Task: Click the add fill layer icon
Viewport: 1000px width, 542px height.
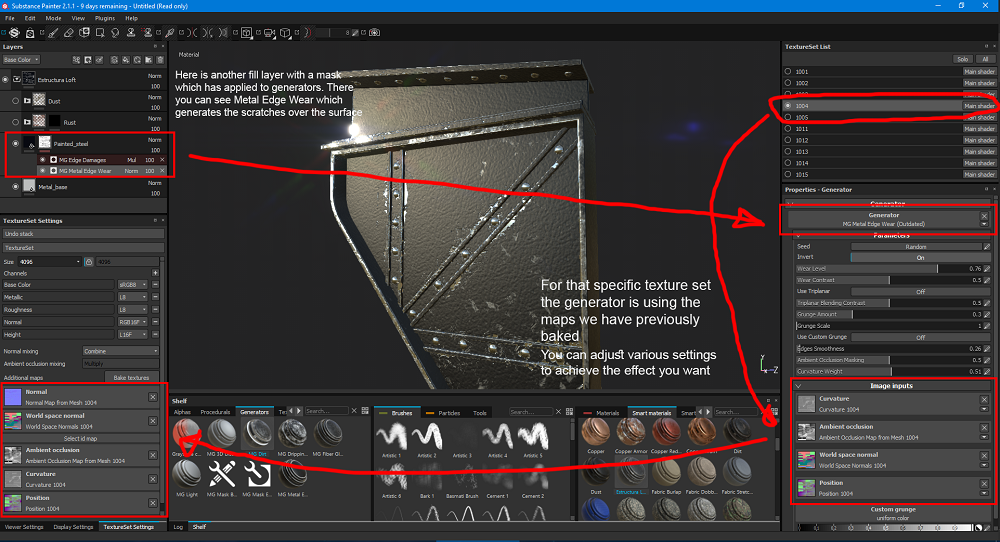Action: pos(126,59)
